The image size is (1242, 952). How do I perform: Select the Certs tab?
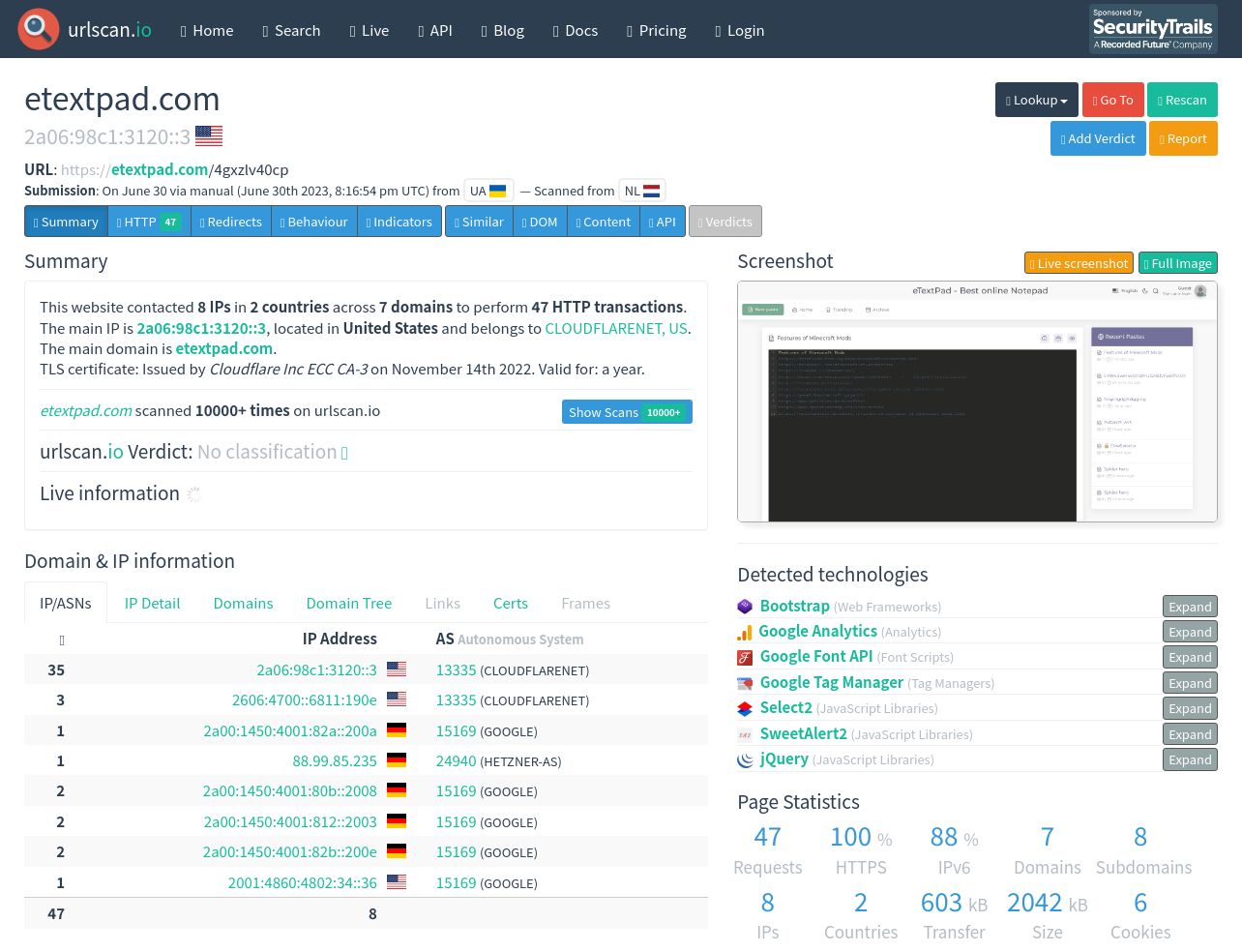click(x=511, y=604)
